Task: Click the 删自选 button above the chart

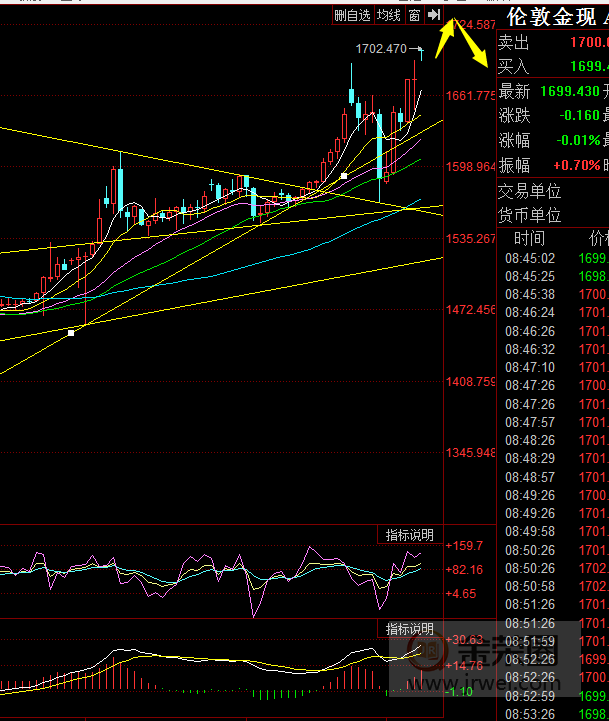Action: tap(352, 15)
